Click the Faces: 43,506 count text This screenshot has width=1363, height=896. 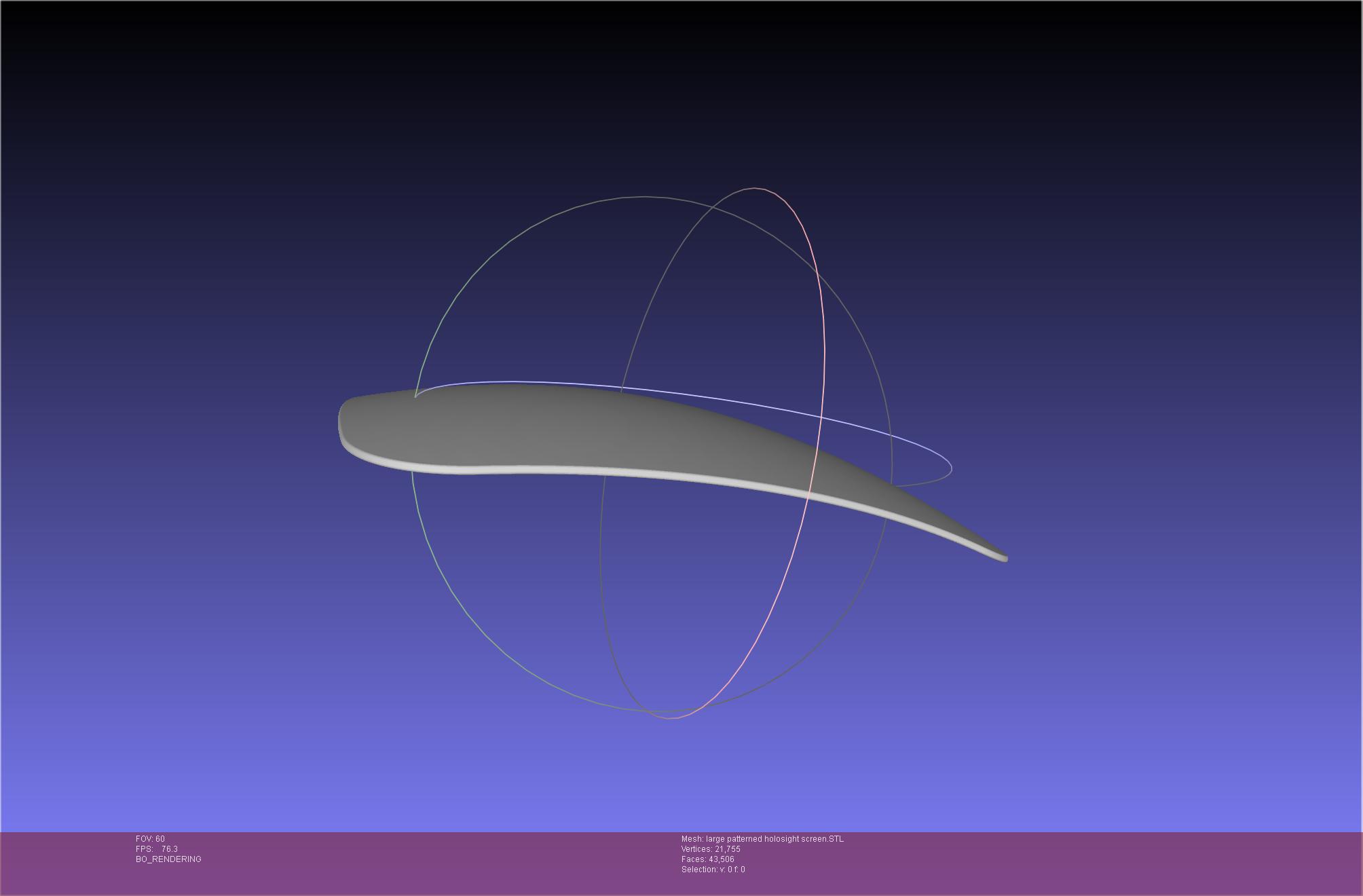[708, 859]
